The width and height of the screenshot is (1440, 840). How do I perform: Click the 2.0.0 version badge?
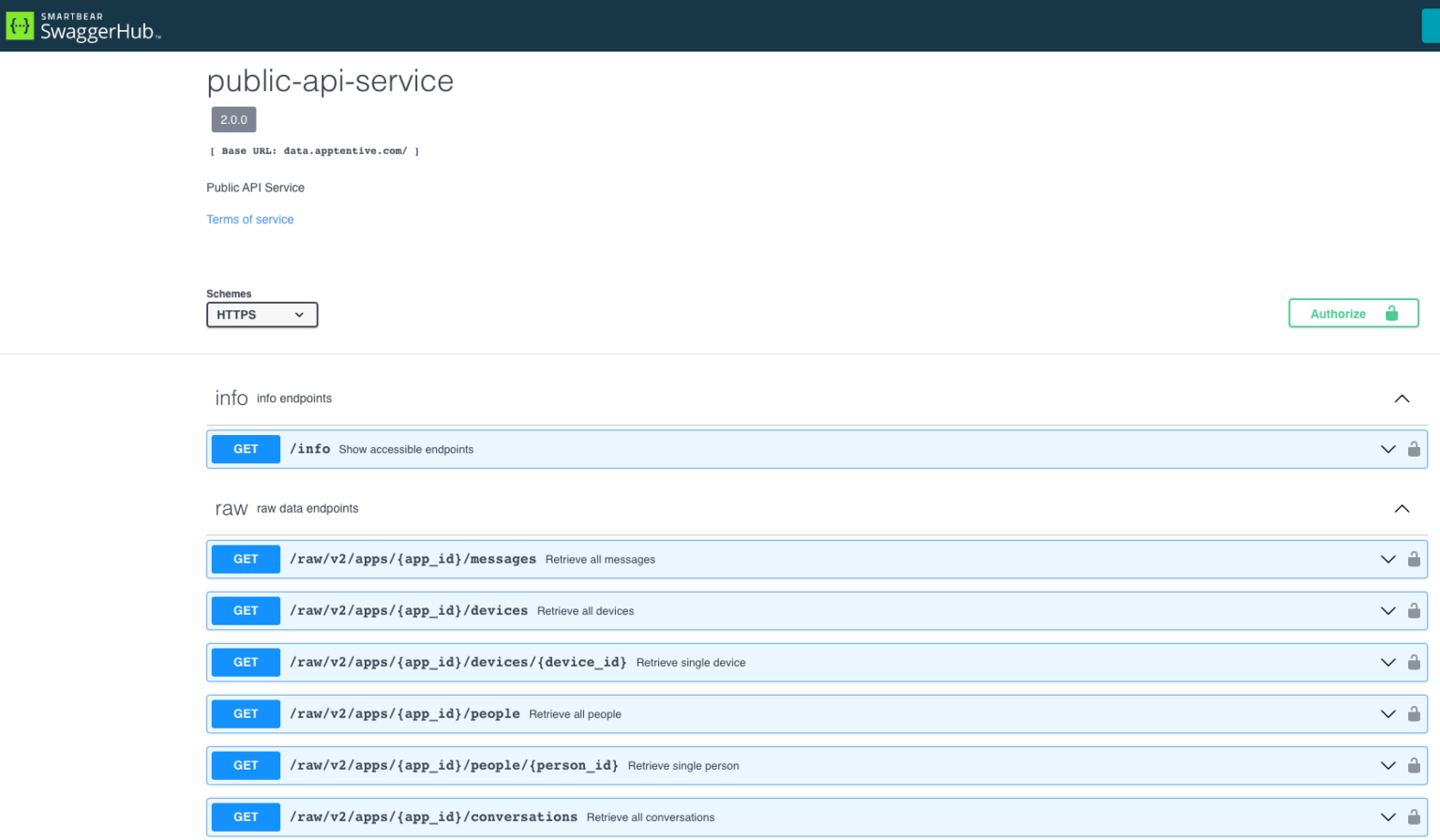232,119
